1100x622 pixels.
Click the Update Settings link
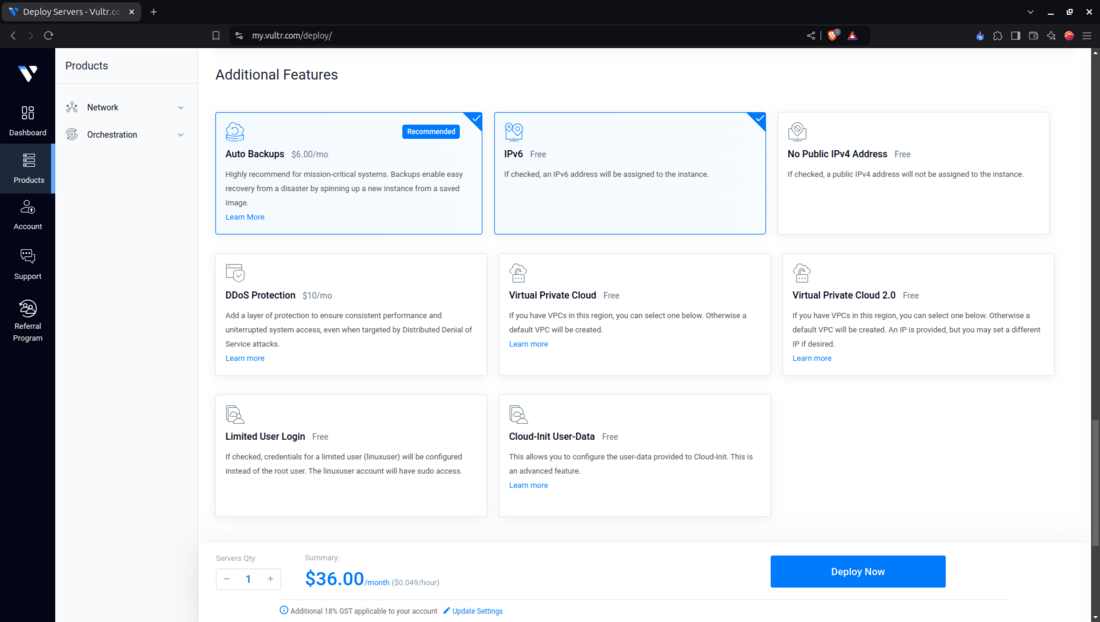pos(477,611)
